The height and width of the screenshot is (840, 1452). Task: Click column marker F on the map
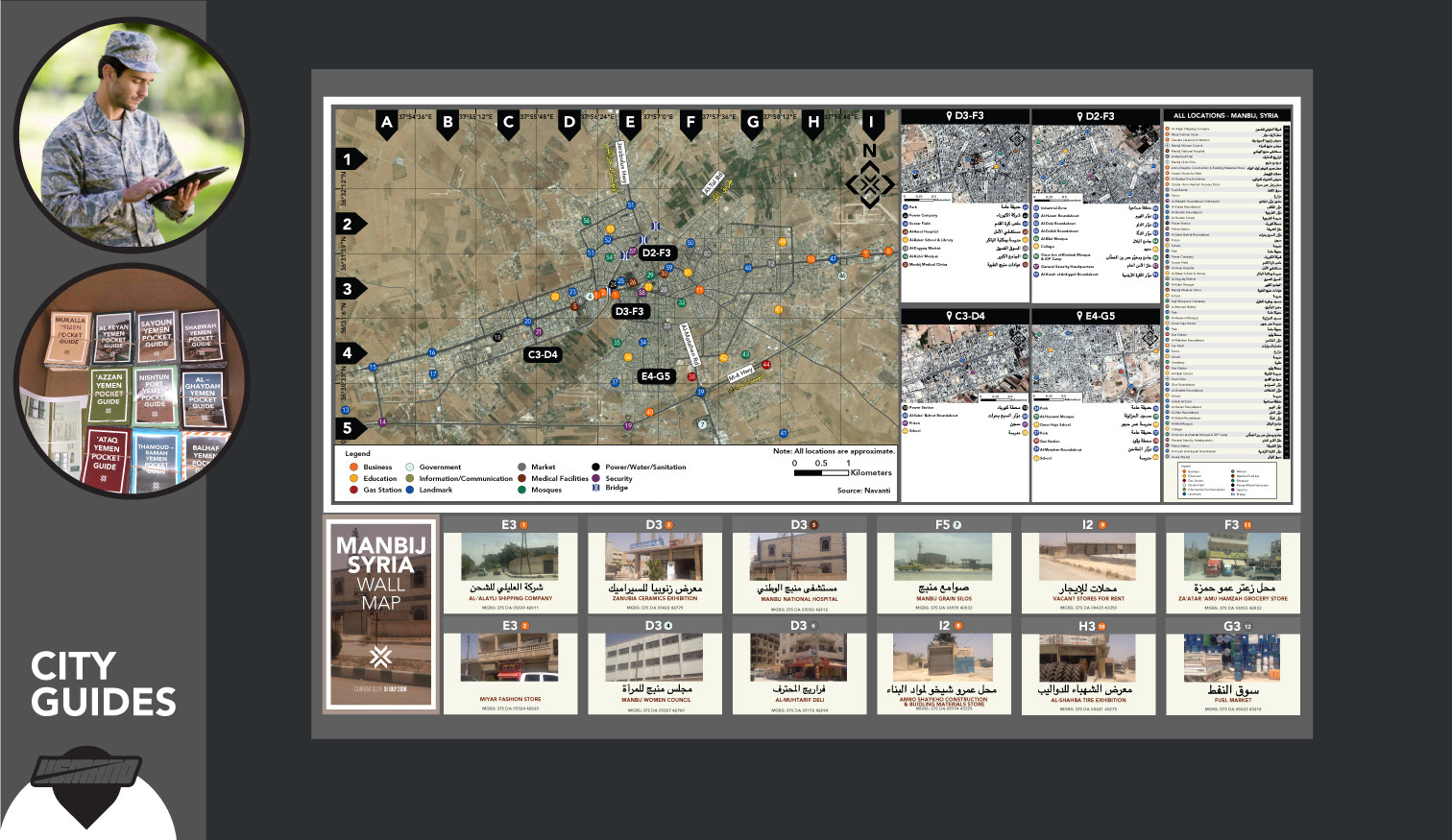tap(690, 124)
